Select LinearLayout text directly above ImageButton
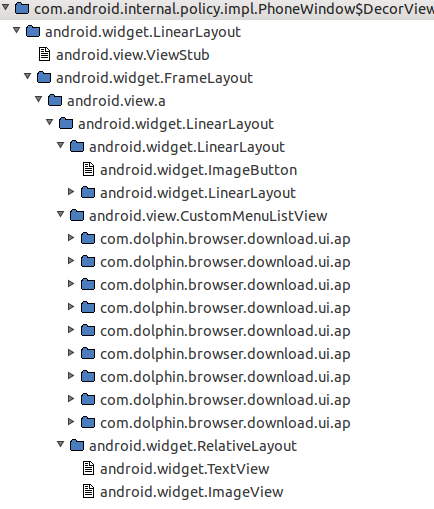 click(187, 147)
